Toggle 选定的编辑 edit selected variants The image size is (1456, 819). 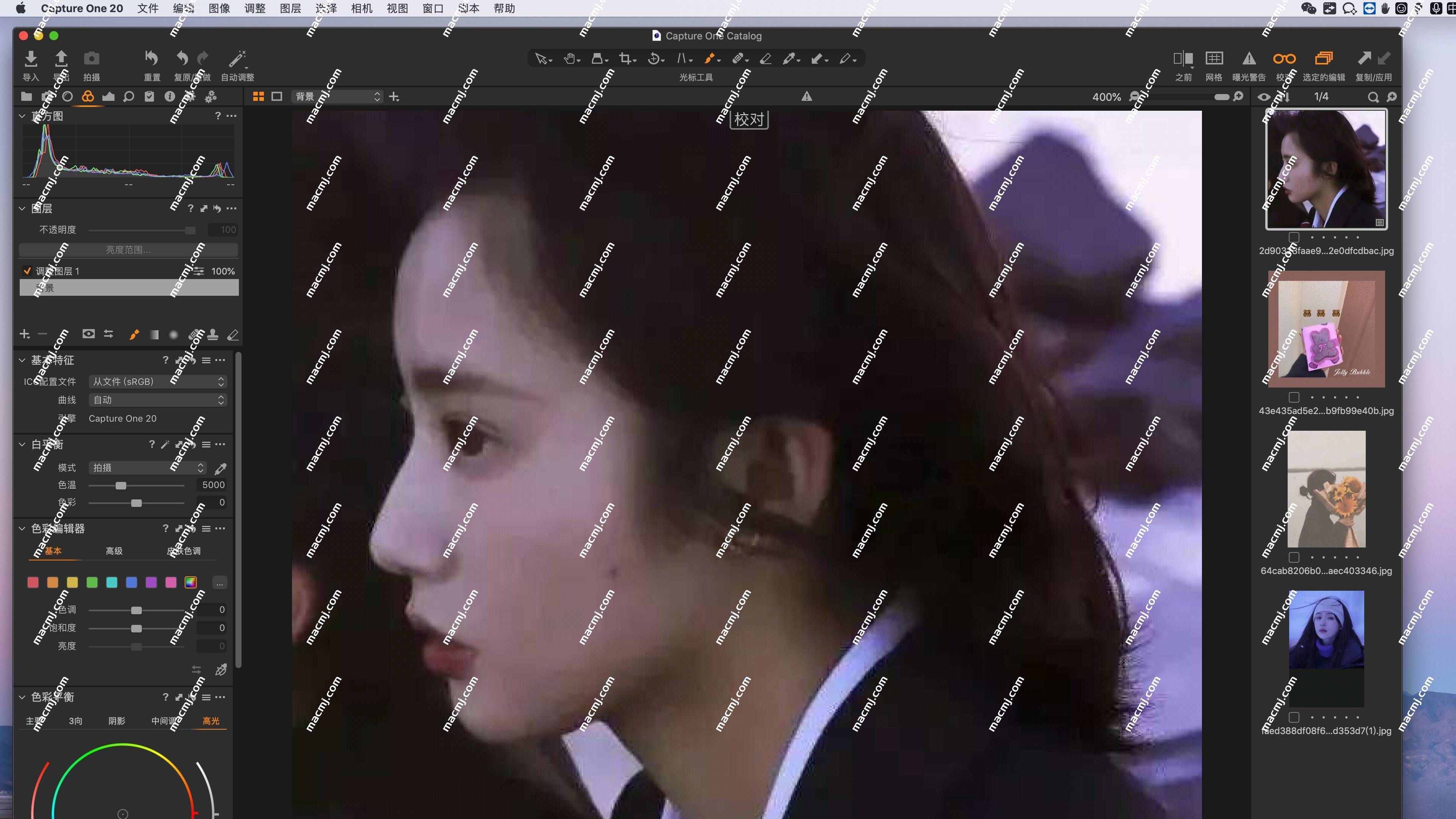1324,58
